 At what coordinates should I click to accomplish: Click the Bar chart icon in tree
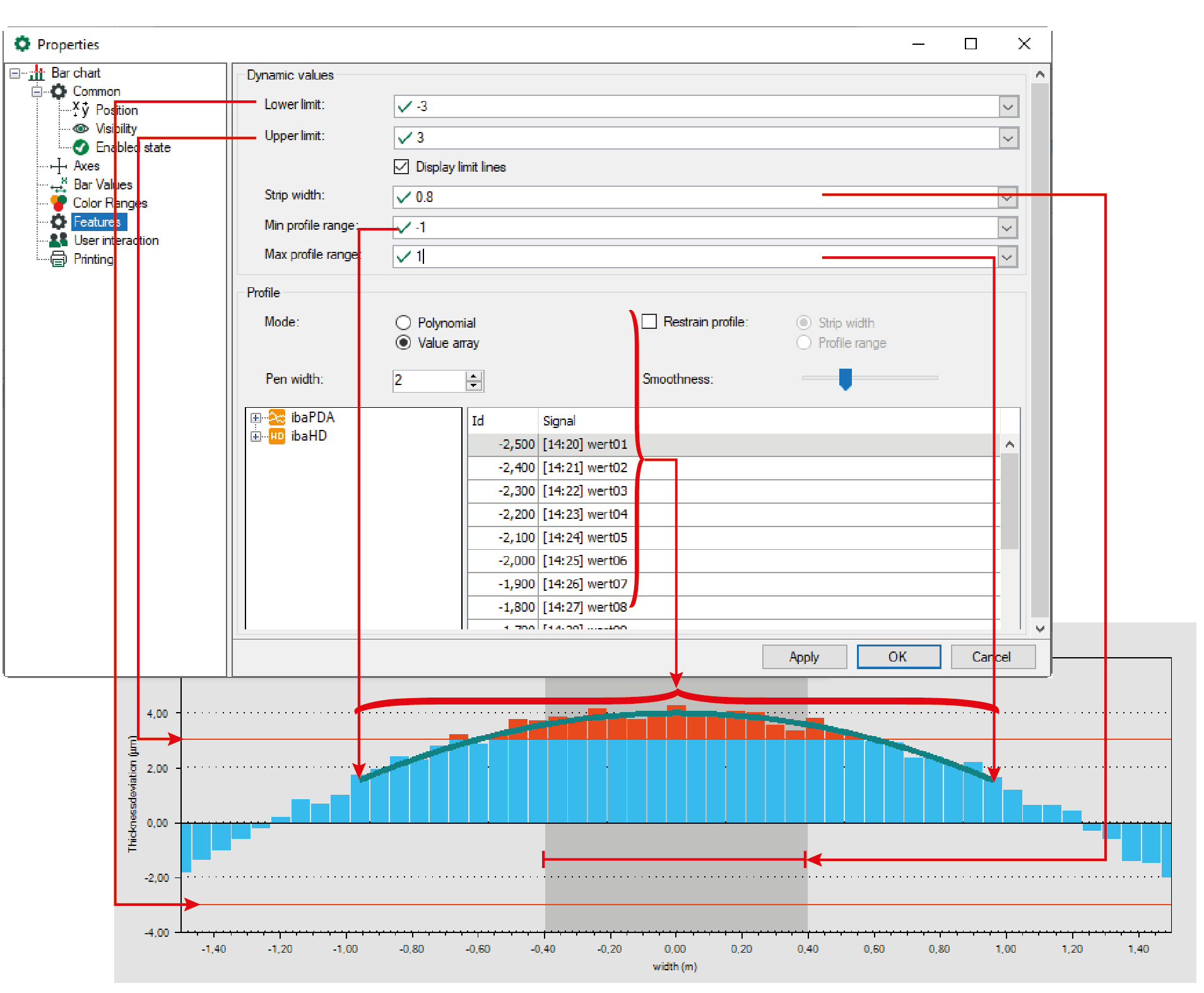[37, 73]
